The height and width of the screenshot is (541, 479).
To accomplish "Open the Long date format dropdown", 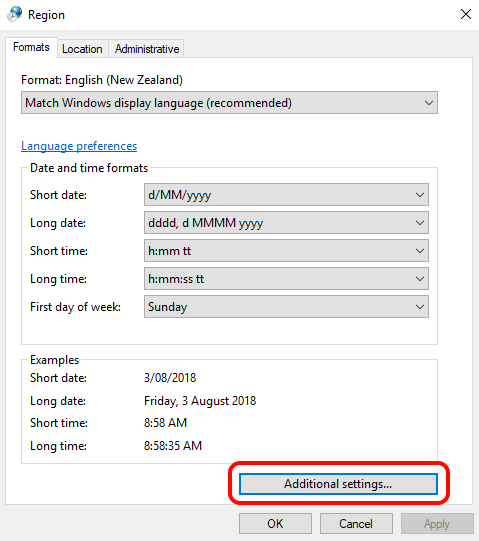I will click(286, 223).
